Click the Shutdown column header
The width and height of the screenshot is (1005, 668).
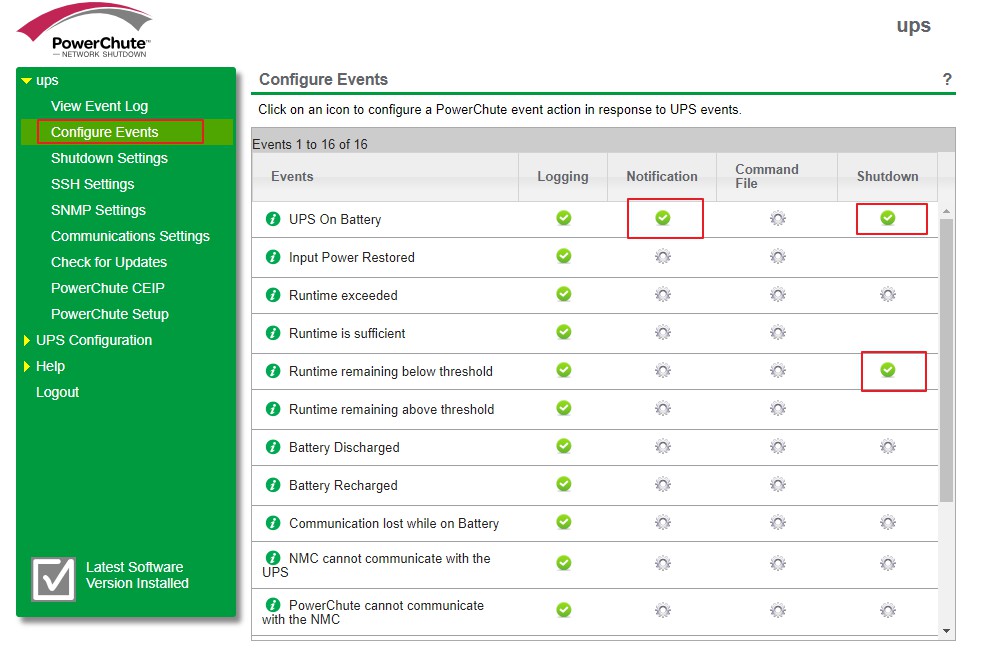887,176
